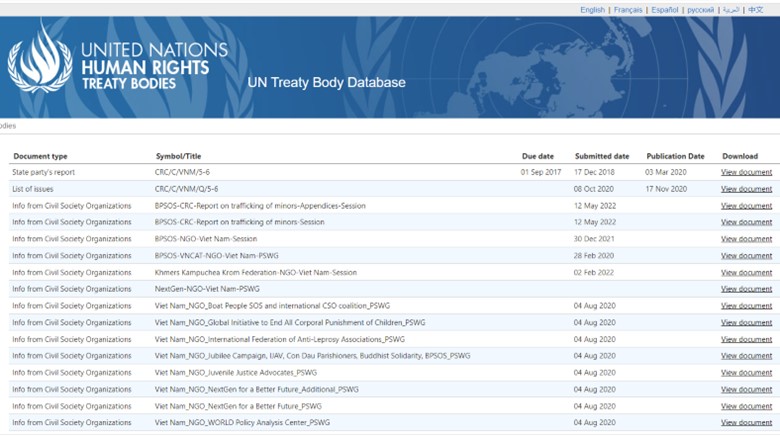This screenshot has height=438, width=780.
Task: Click publication date 03 Mar 2020
Action: [x=666, y=172]
